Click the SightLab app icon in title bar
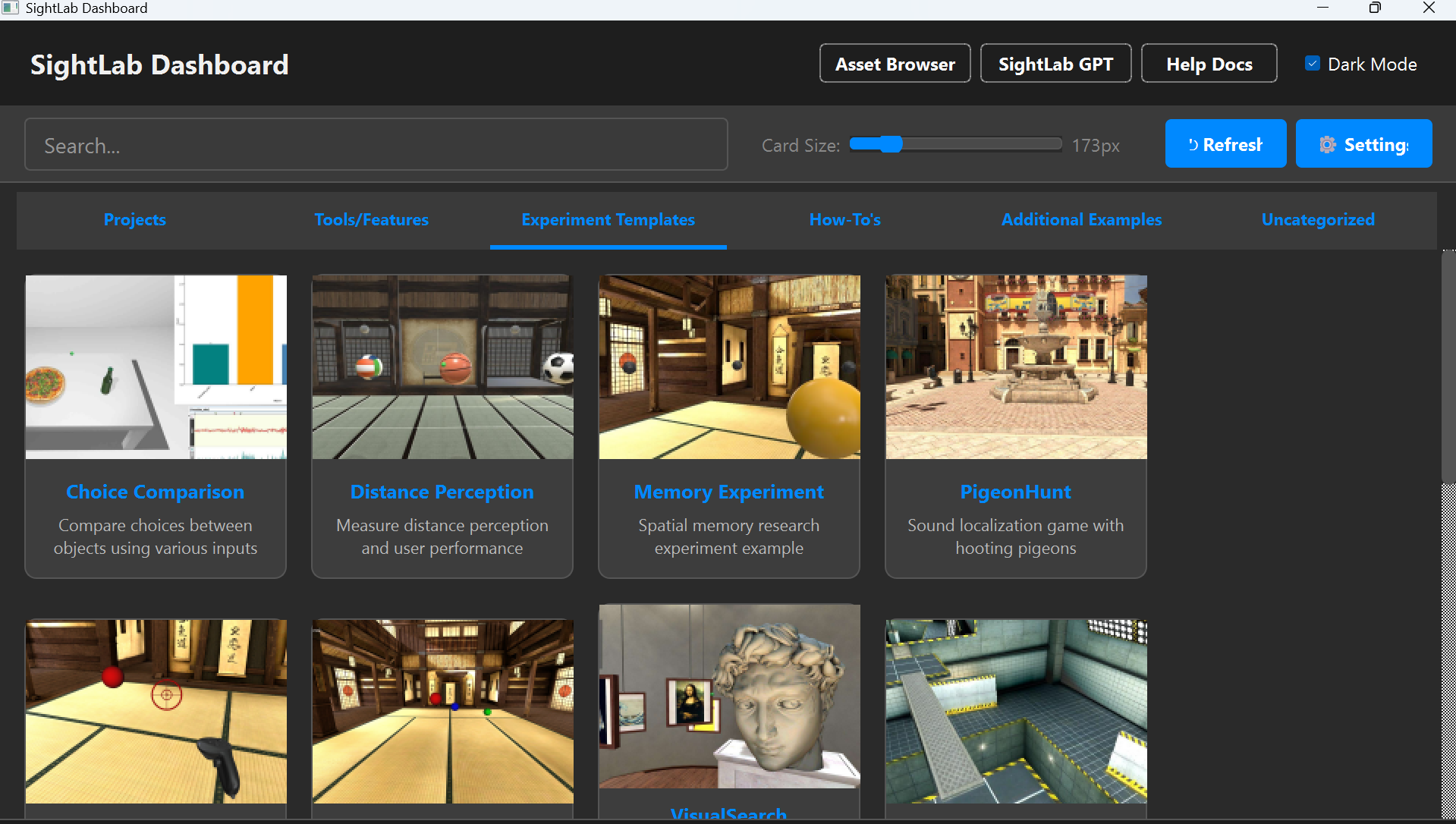 pos(10,8)
